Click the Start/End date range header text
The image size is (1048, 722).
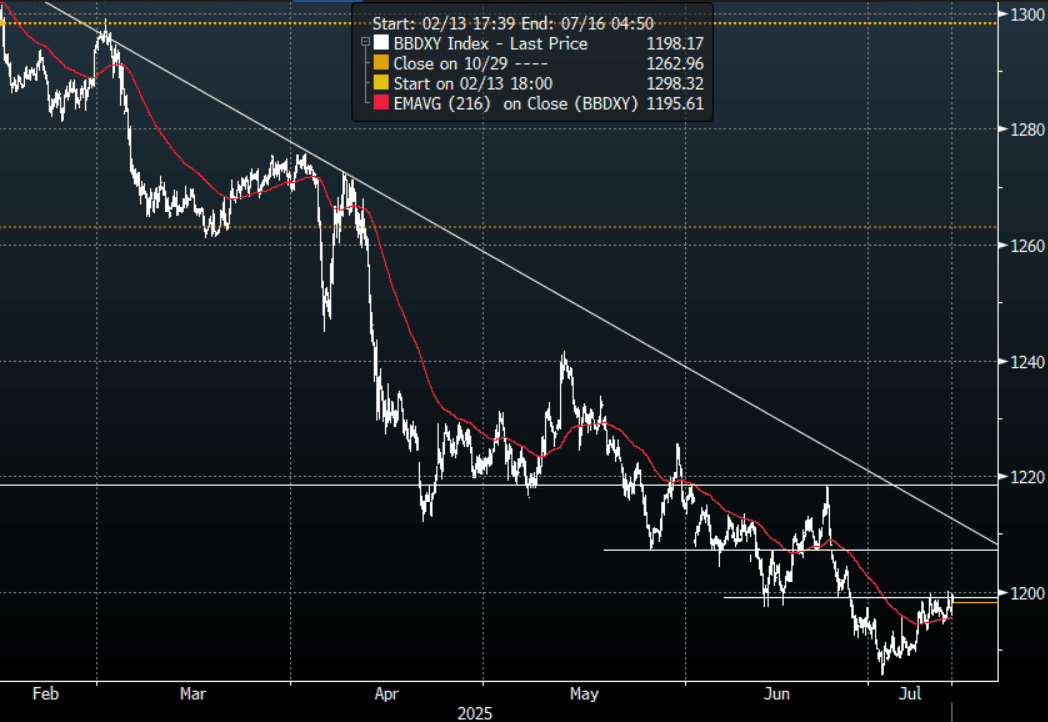[x=513, y=23]
